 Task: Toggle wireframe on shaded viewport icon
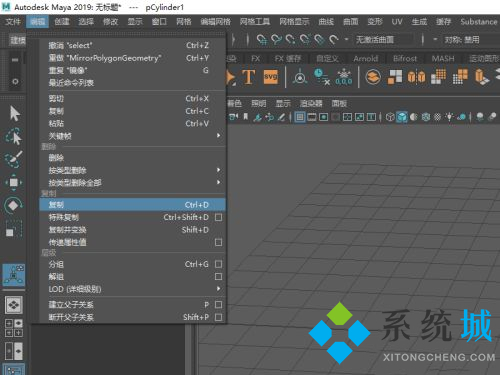pos(426,117)
